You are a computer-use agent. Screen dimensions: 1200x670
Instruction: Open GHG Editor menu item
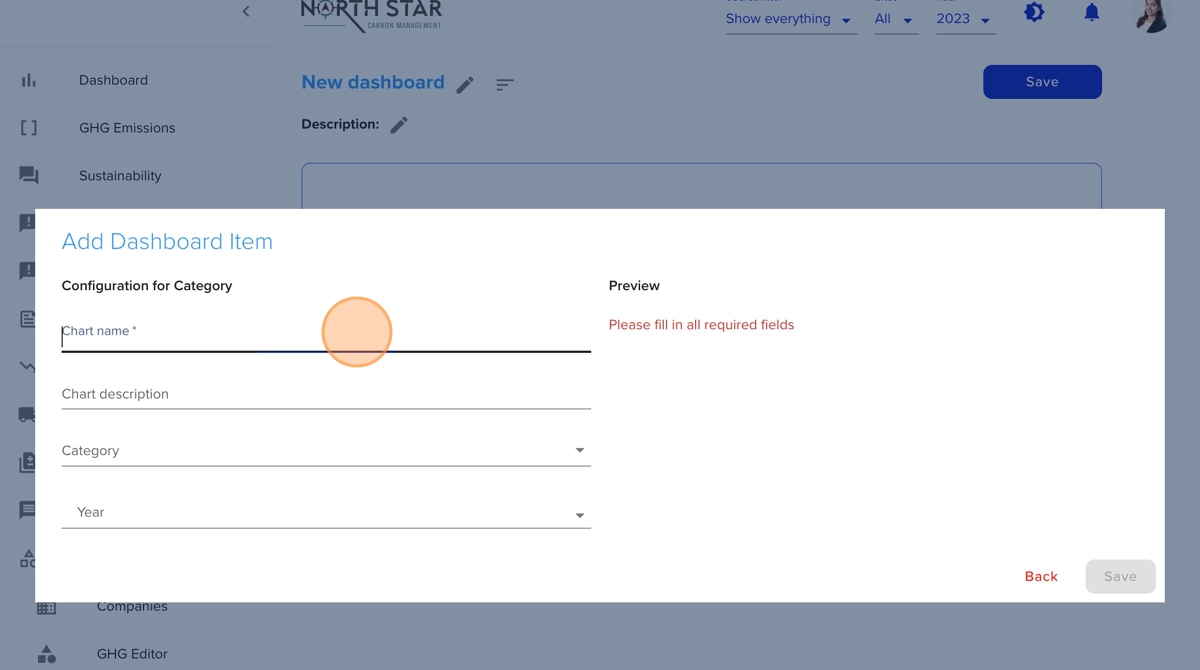(x=132, y=654)
